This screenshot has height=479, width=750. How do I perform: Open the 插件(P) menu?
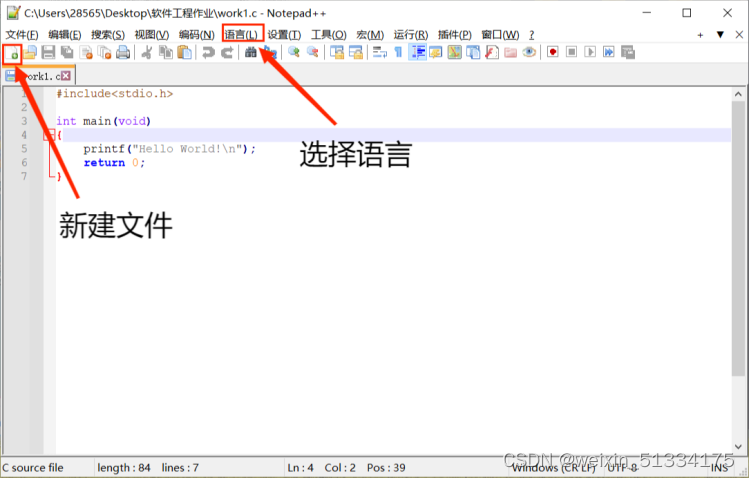point(454,34)
